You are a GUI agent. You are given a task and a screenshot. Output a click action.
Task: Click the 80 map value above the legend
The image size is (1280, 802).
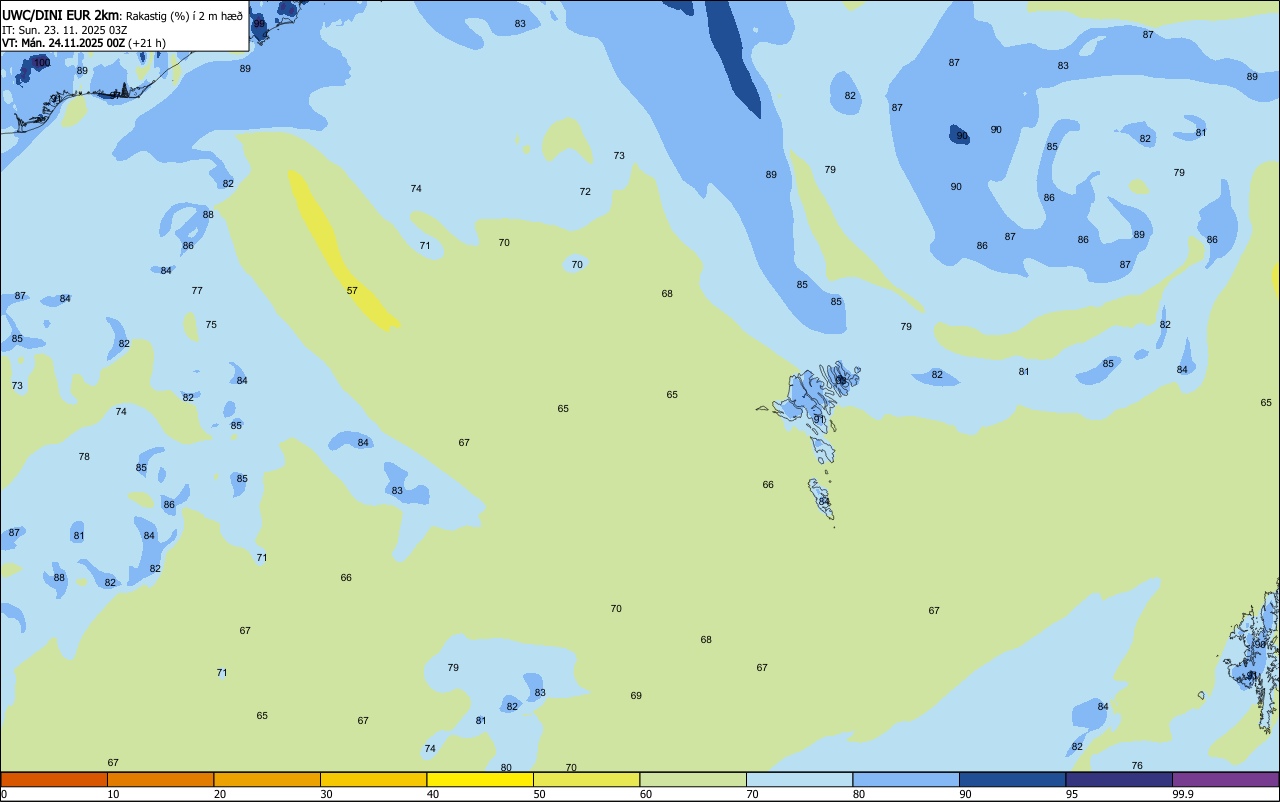[506, 767]
